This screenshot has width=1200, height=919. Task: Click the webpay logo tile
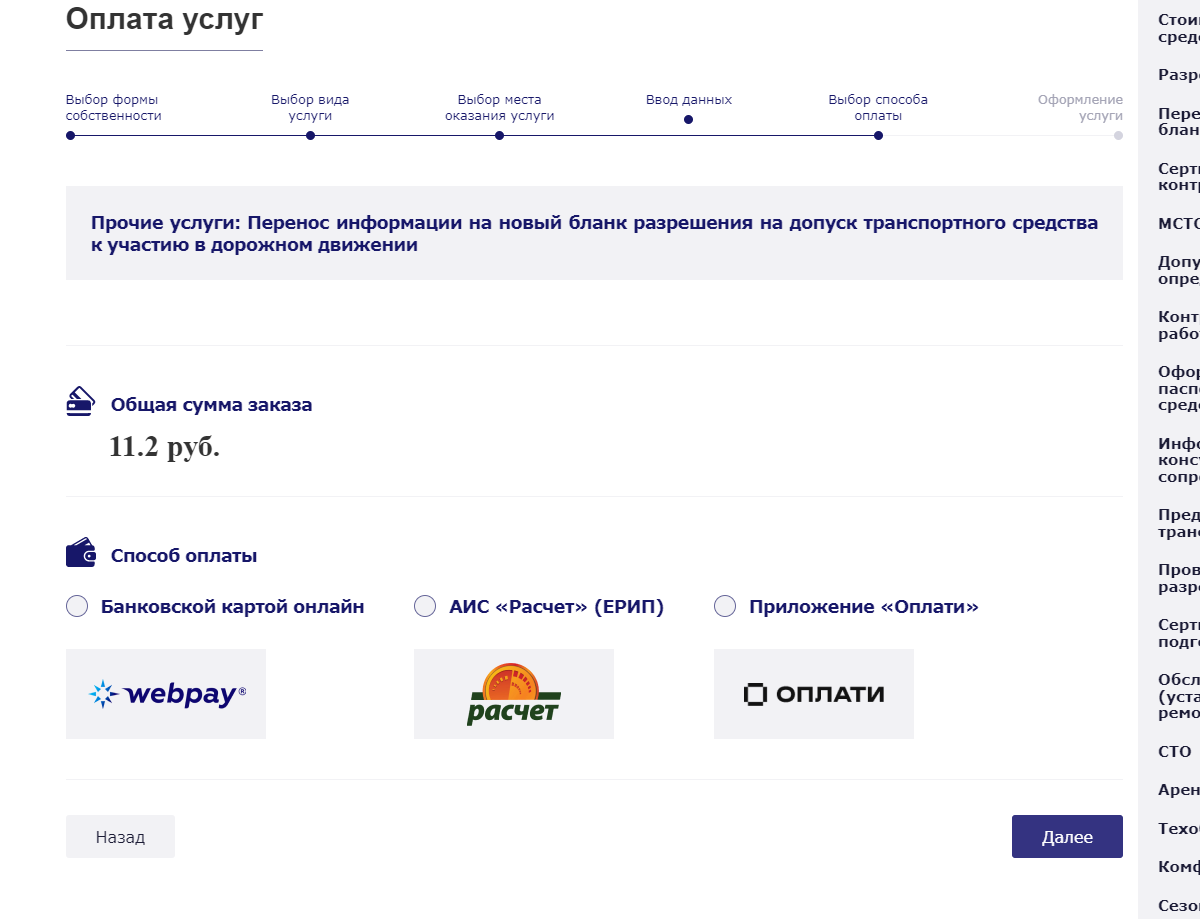tap(166, 694)
